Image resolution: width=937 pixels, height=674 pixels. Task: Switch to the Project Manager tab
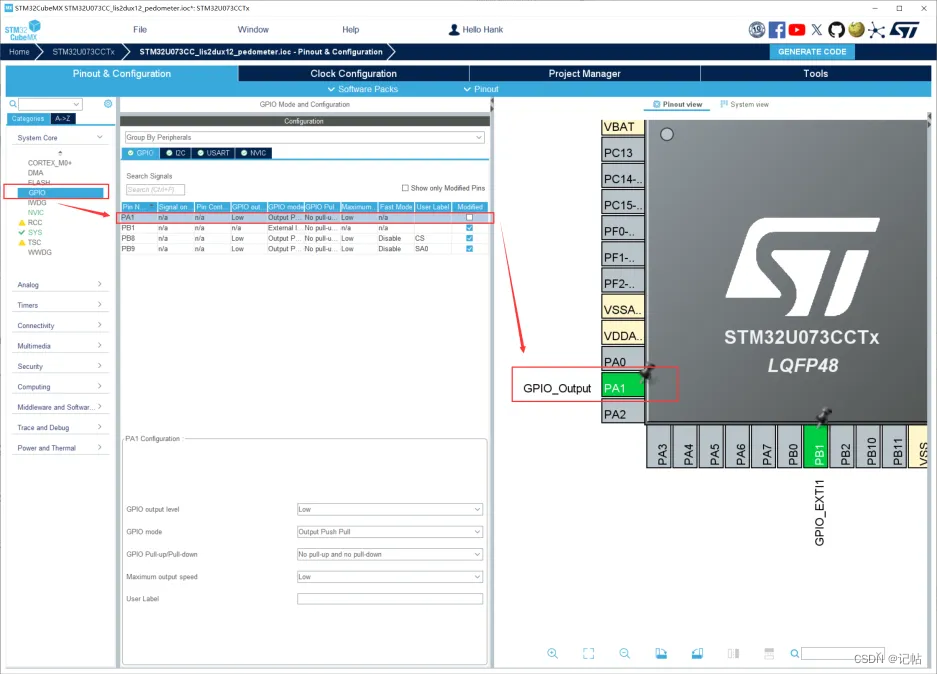(584, 73)
